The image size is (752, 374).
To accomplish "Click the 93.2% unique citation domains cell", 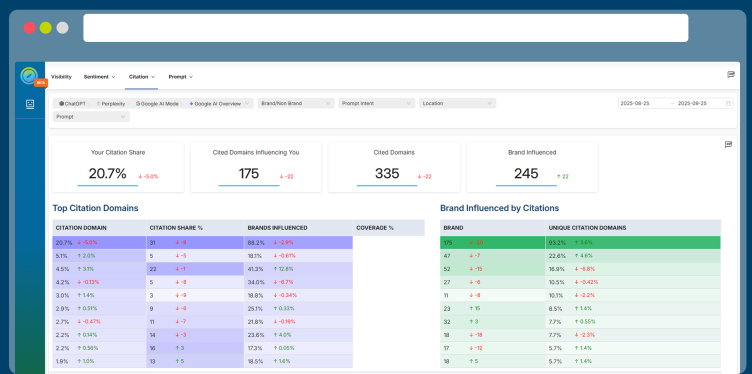I will [x=633, y=243].
